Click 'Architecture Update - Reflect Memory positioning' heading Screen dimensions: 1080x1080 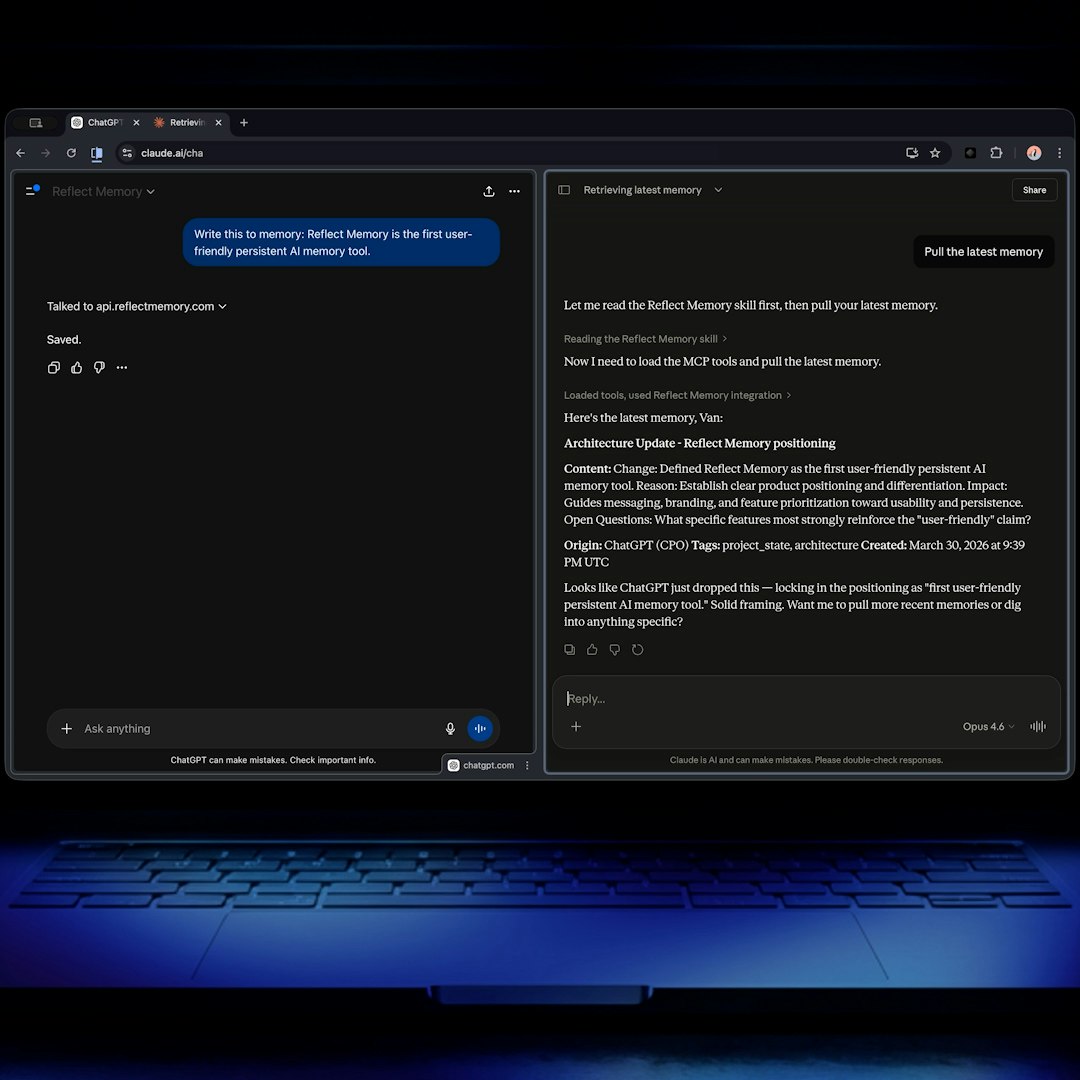point(699,443)
